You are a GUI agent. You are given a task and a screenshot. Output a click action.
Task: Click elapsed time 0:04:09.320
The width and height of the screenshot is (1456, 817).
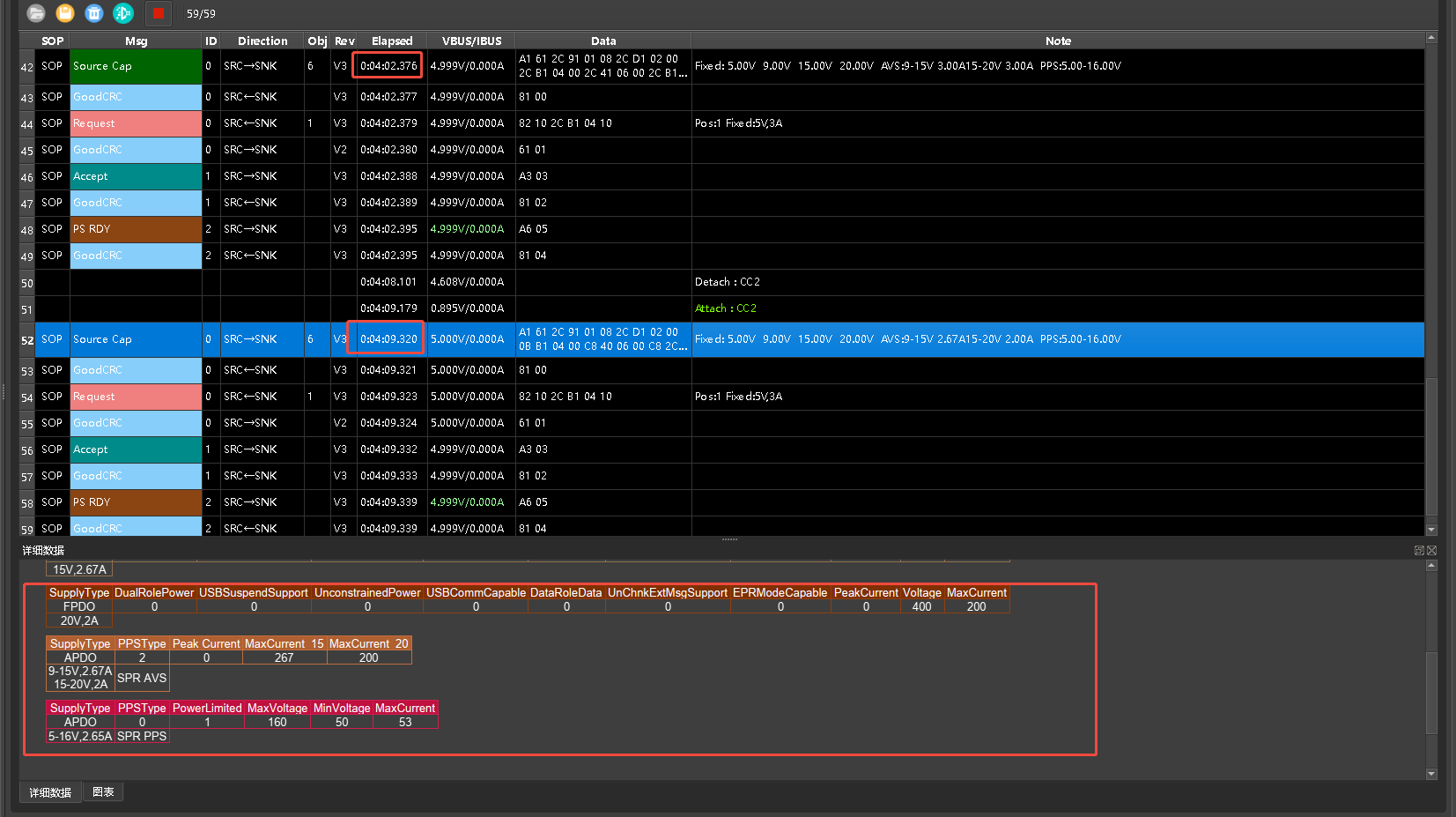[388, 339]
